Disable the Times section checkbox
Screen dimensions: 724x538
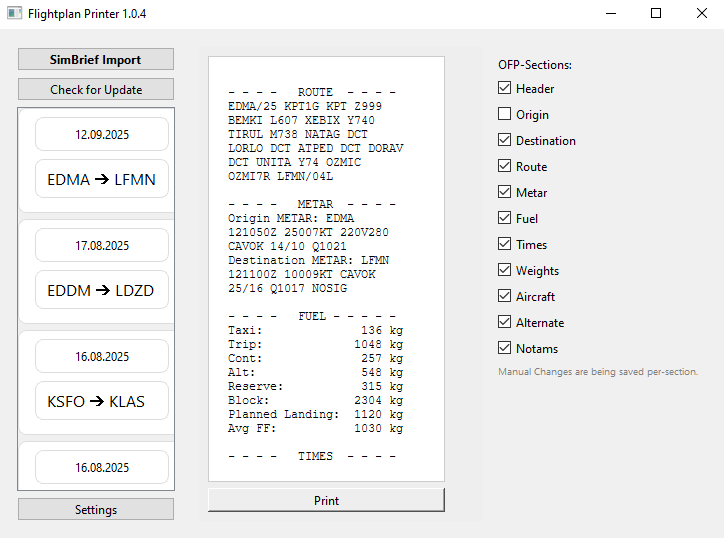click(x=505, y=244)
